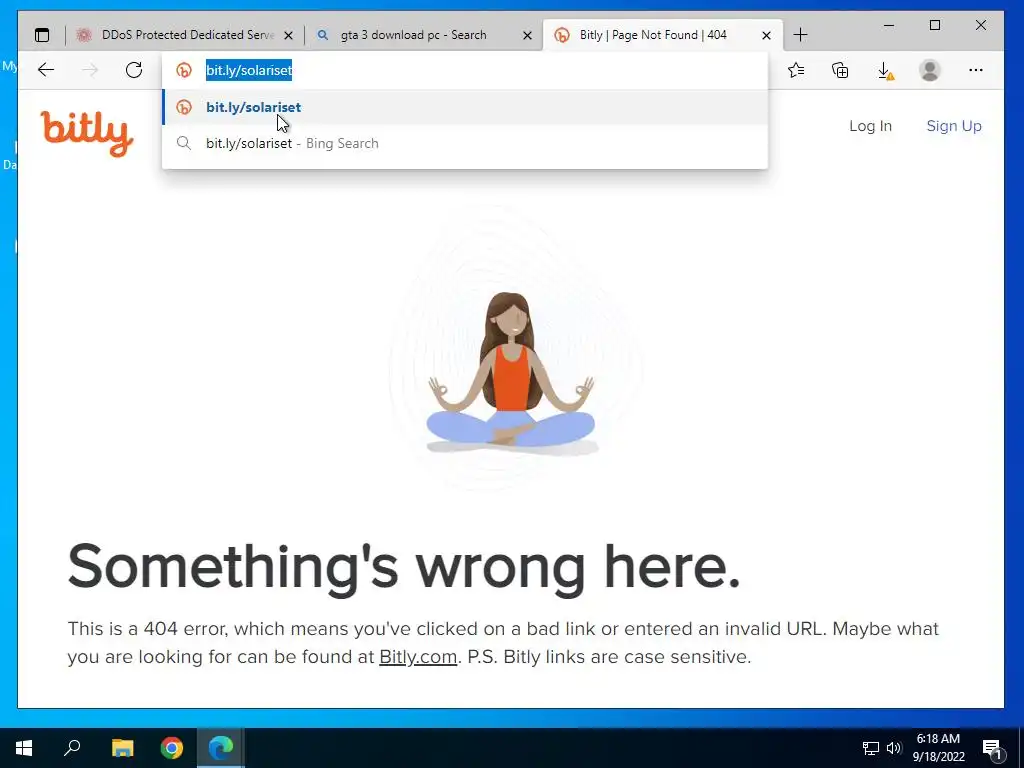This screenshot has width=1024, height=768.
Task: Click the bitly logo
Action: pyautogui.click(x=87, y=133)
